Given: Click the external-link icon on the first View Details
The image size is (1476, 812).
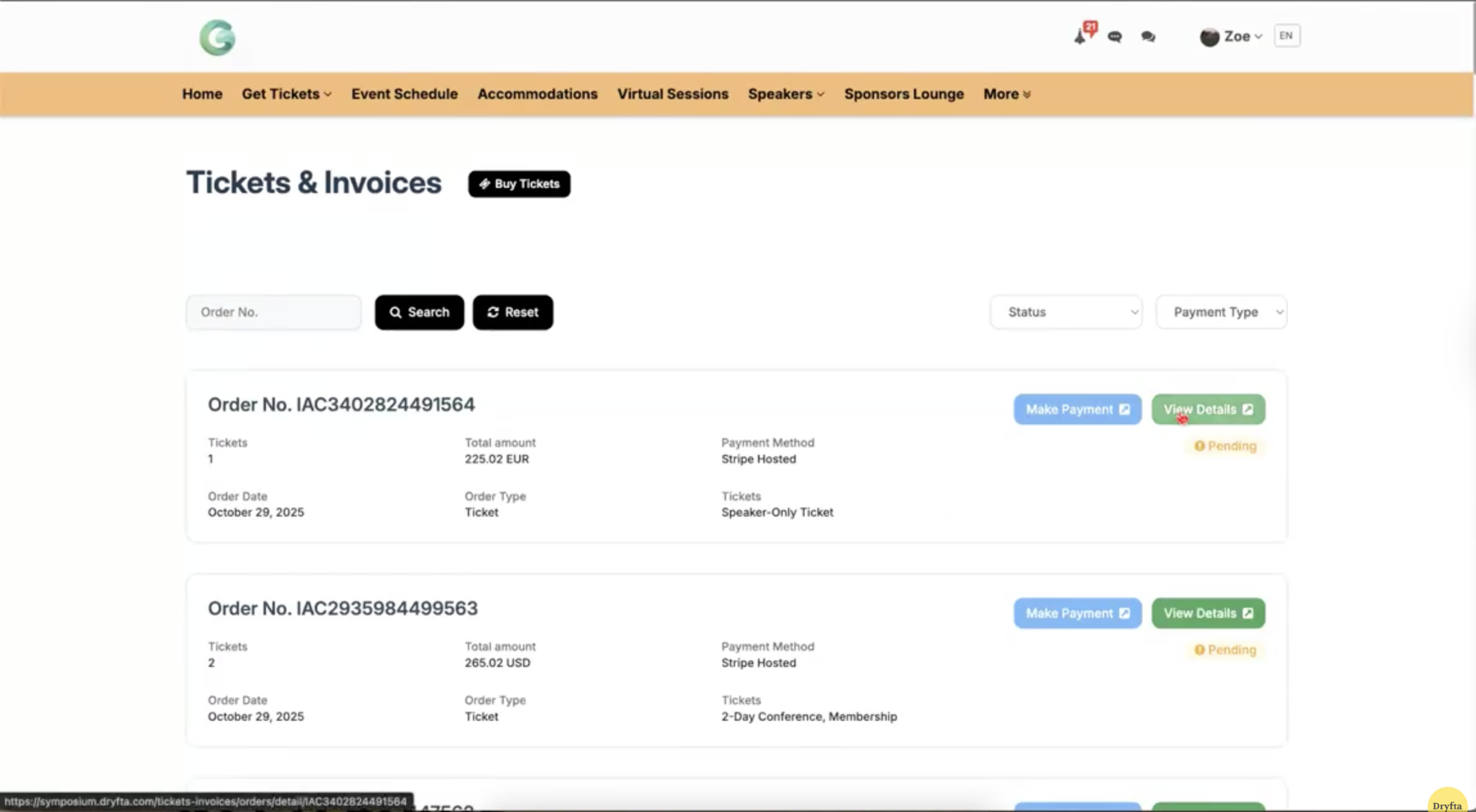Looking at the screenshot, I should pos(1249,409).
